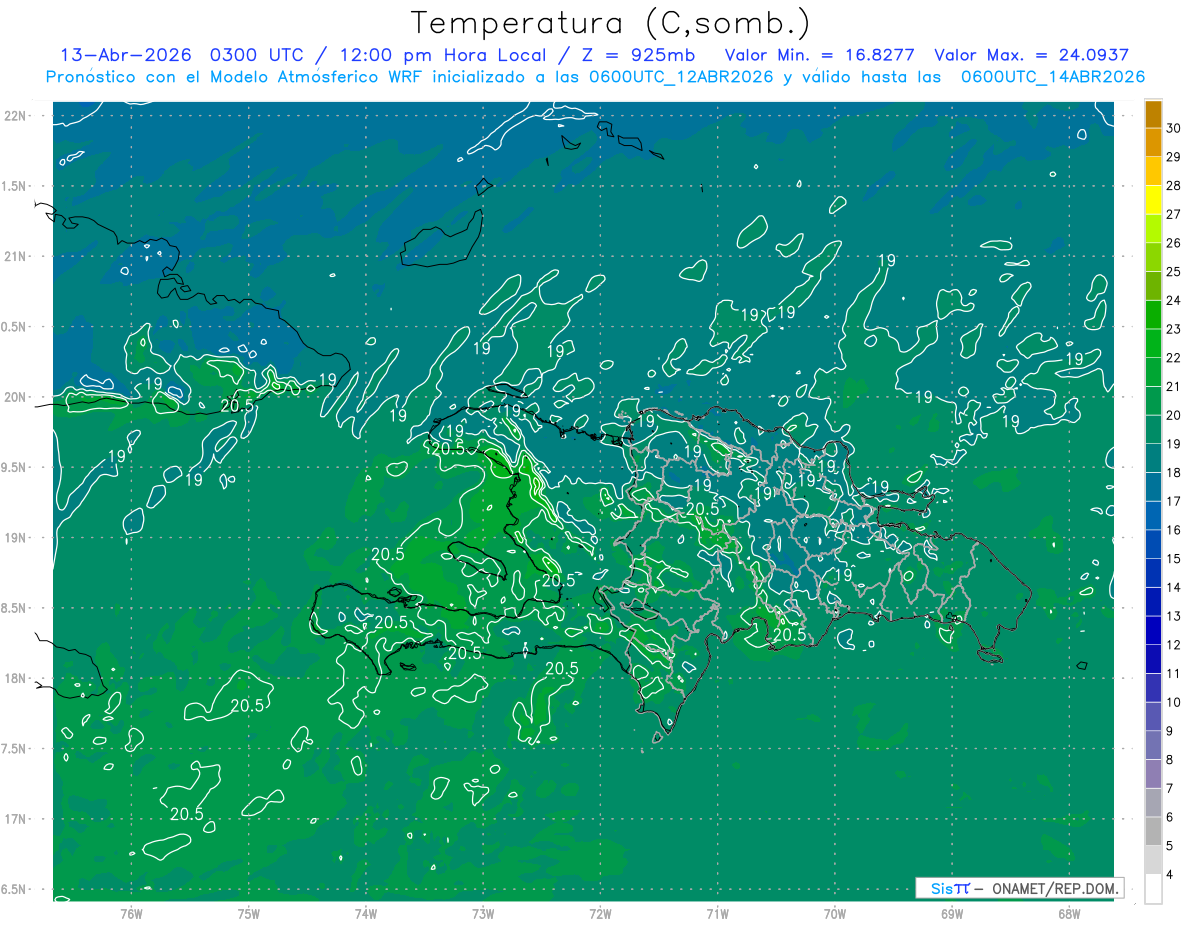Click the Temperatura (C,somb.) title
The height and width of the screenshot is (927, 1200).
point(611,23)
